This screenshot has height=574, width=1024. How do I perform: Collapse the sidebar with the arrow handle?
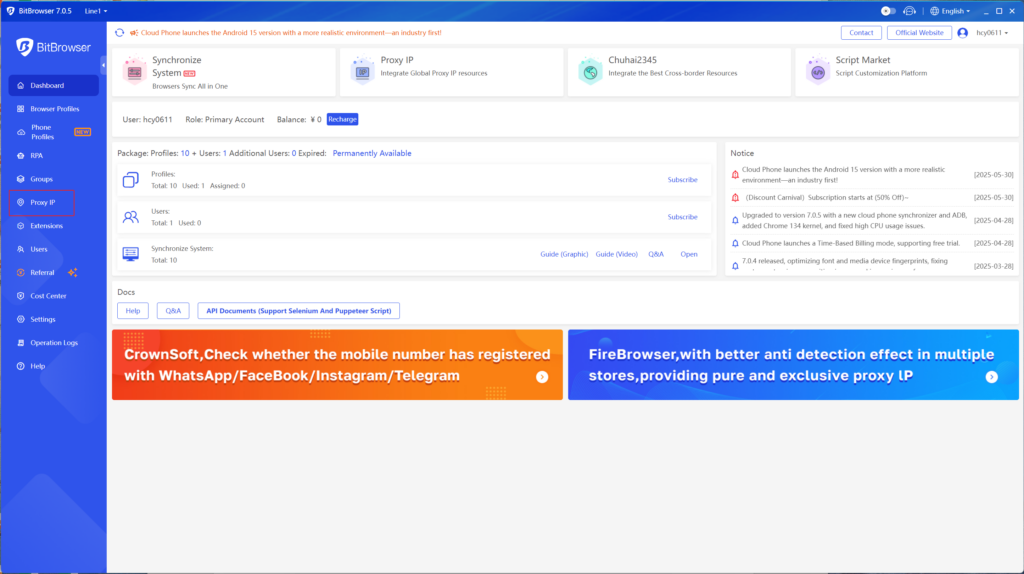click(x=103, y=65)
